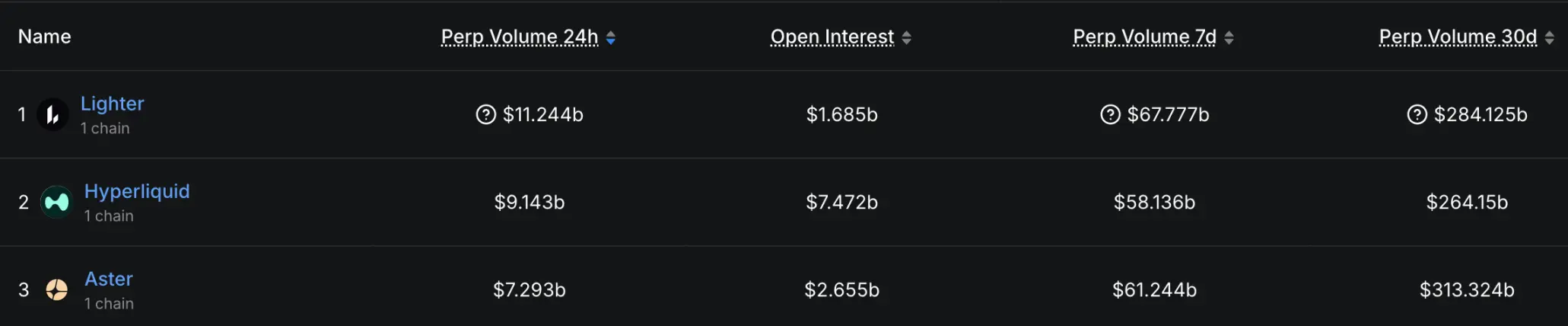This screenshot has width=1568, height=326.
Task: Click question mark icon beside $11.244b
Action: coord(485,114)
